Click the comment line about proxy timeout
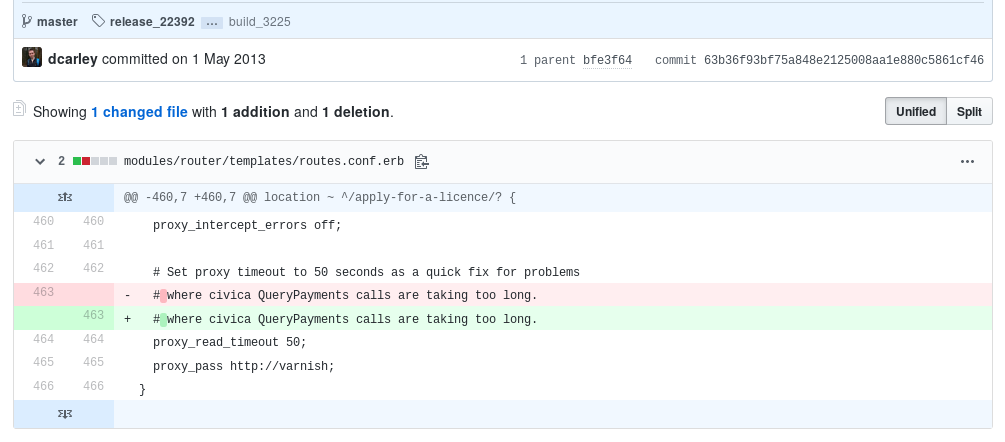The width and height of the screenshot is (1005, 442). (366, 272)
